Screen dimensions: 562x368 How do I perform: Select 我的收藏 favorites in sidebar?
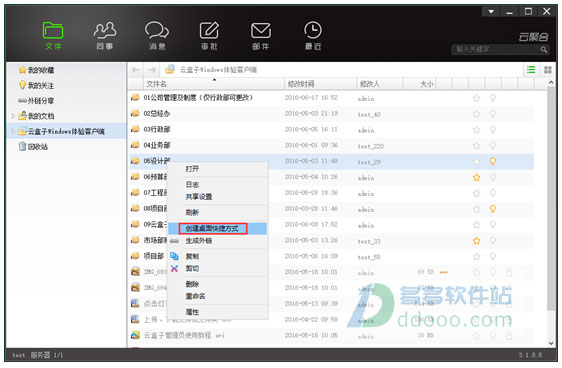pos(36,70)
